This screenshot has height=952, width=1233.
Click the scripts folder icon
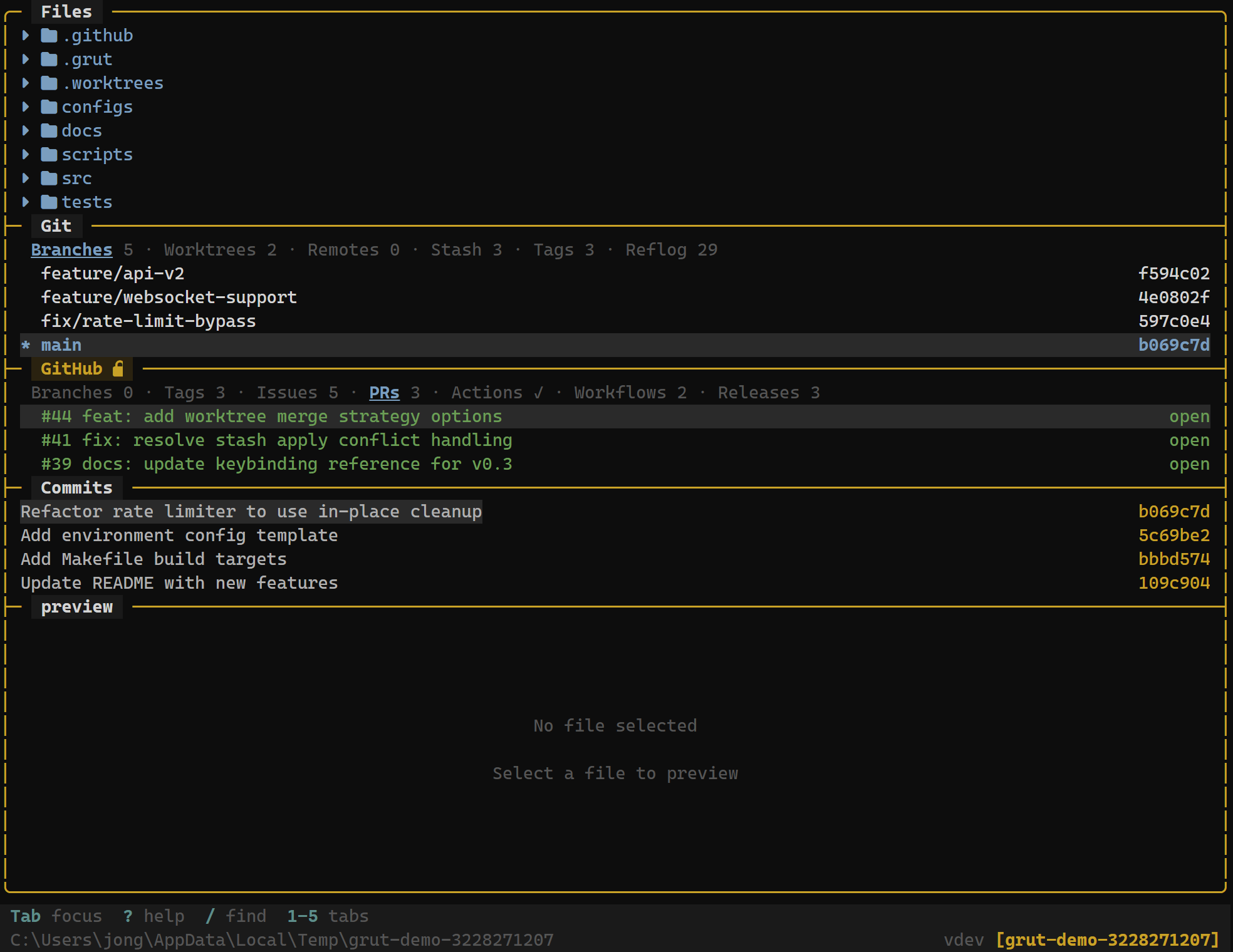pos(49,155)
